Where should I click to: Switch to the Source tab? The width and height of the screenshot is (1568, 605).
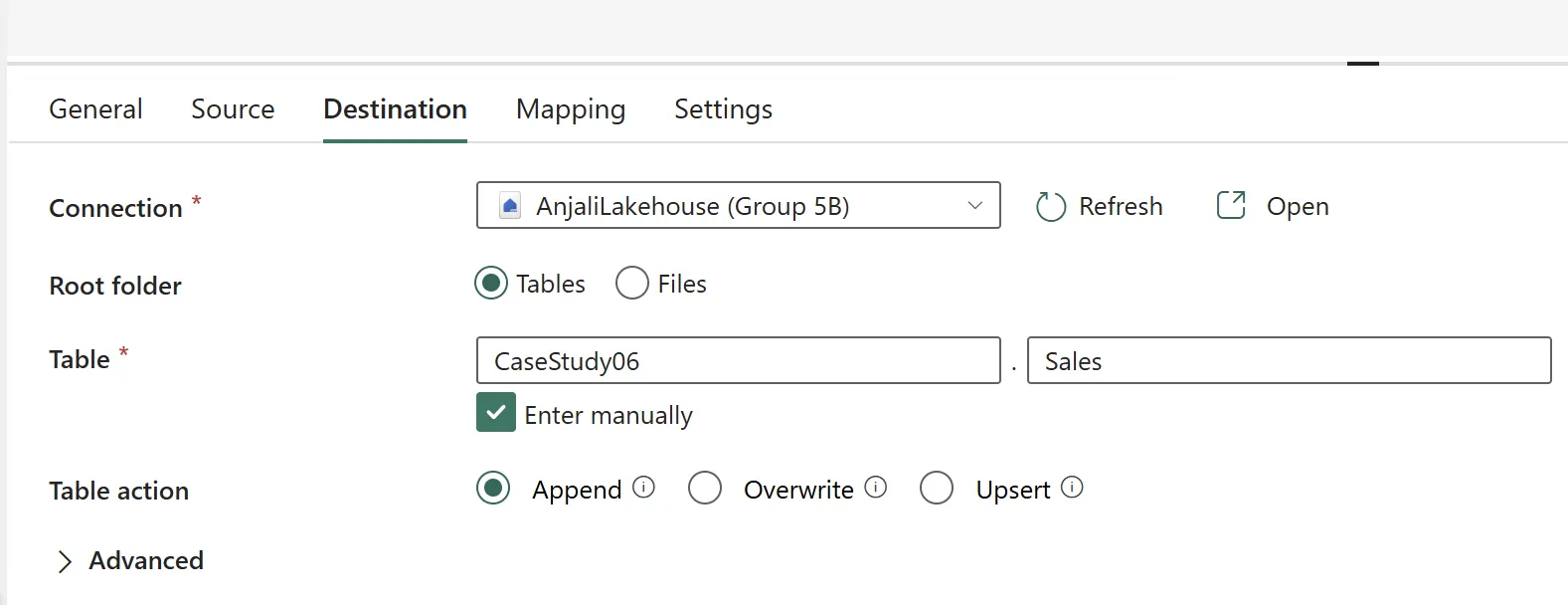point(233,108)
